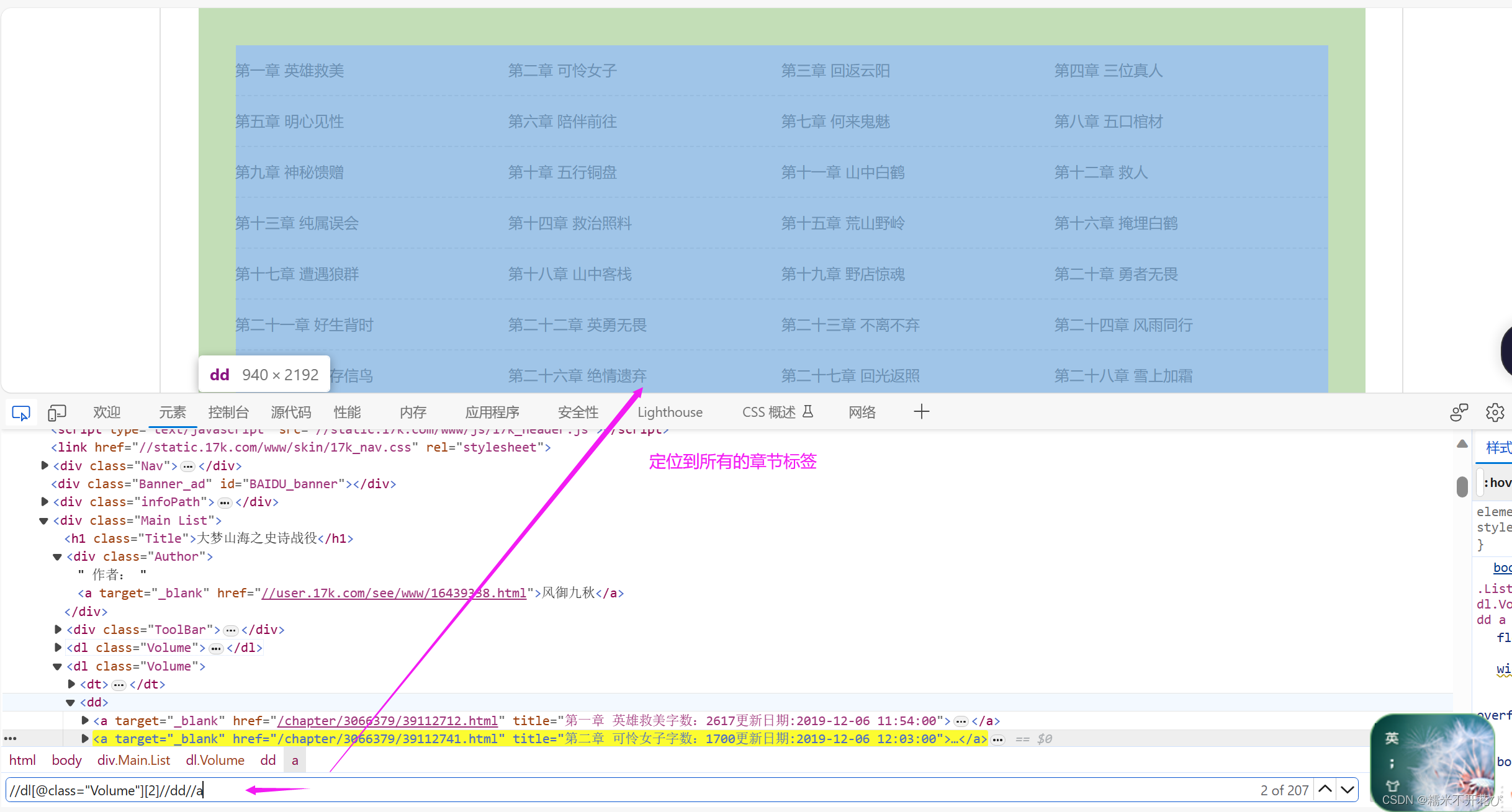
Task: Open DevTools settings via the gear icon
Action: (1495, 413)
